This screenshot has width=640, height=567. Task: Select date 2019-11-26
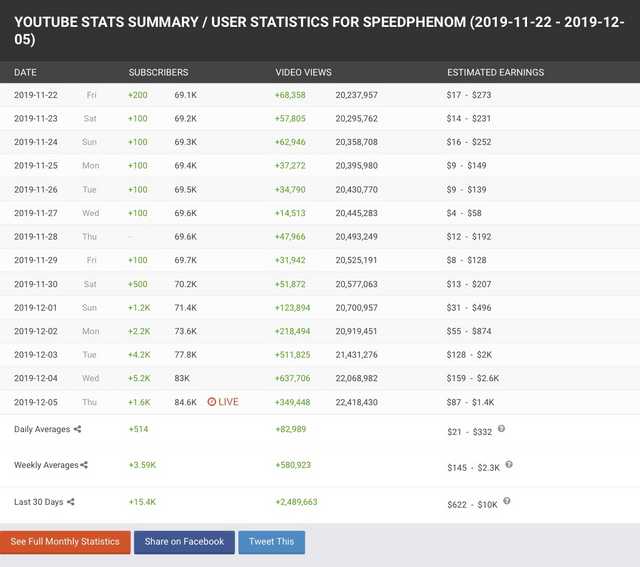[36, 190]
